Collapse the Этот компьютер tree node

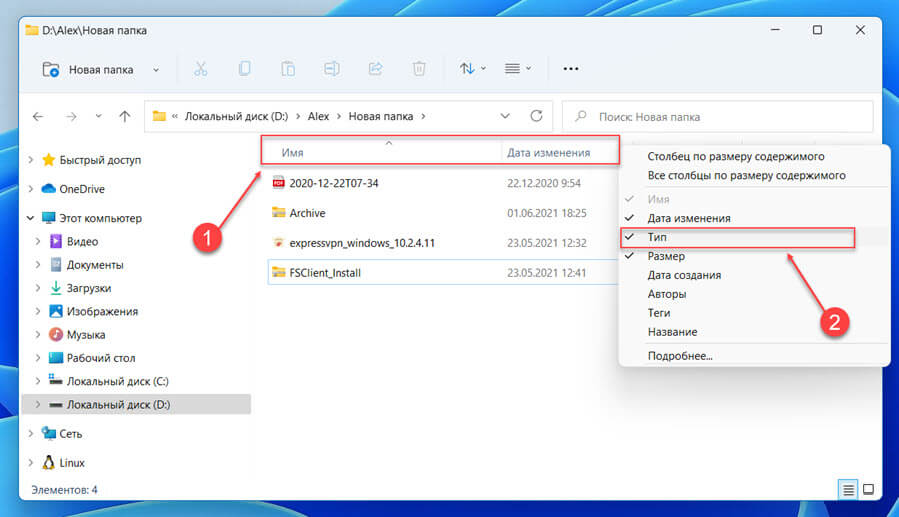click(31, 218)
